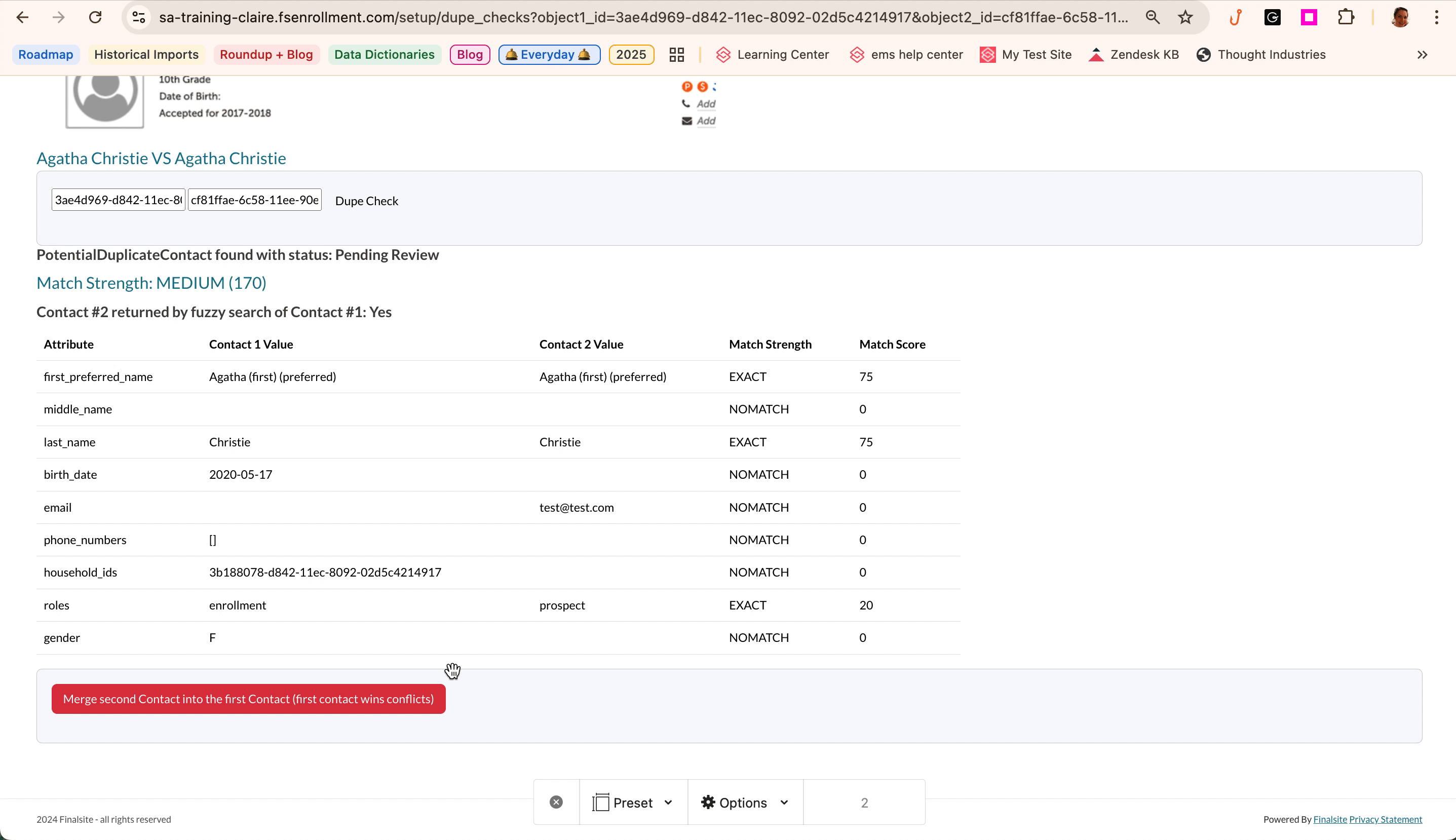This screenshot has height=840, width=1456.
Task: Click the tab groups grid icon
Action: (677, 55)
